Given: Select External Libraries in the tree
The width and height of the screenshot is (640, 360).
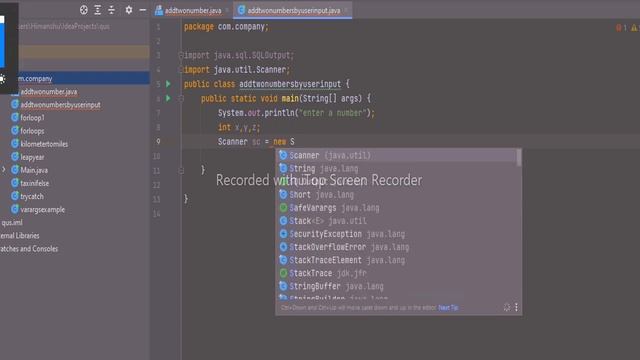Looking at the screenshot, I should tap(20, 236).
